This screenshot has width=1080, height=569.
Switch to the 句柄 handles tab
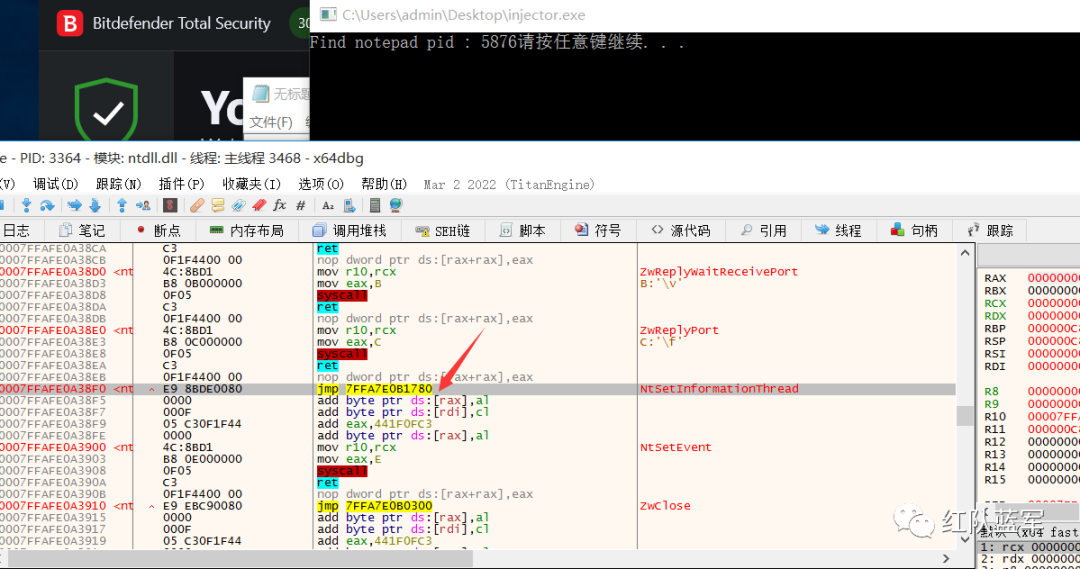click(914, 231)
